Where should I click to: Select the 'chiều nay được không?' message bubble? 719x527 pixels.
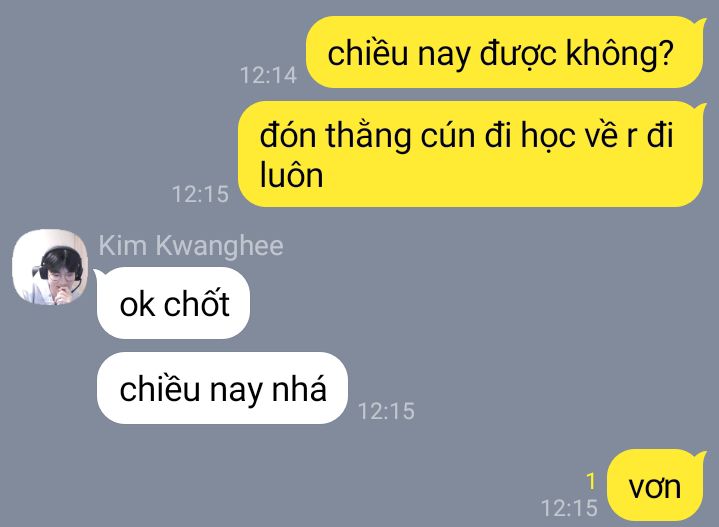[x=504, y=52]
